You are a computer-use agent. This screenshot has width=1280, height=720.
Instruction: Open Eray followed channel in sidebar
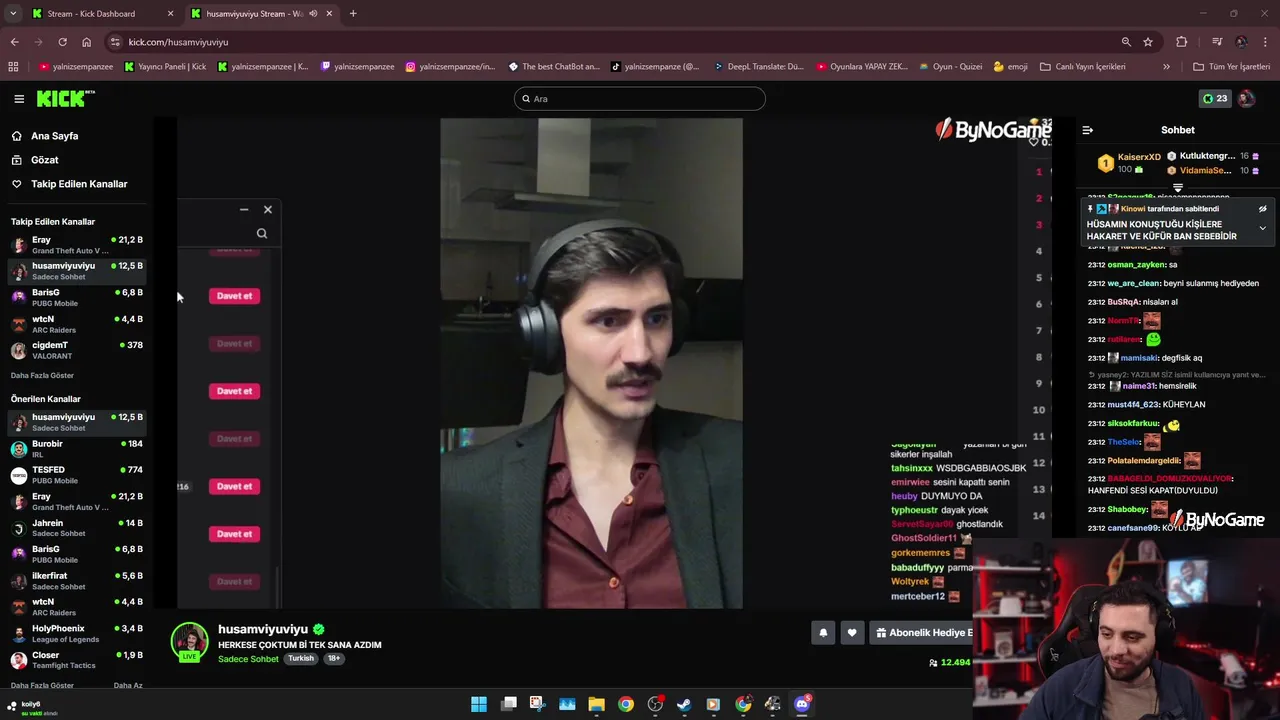(76, 245)
